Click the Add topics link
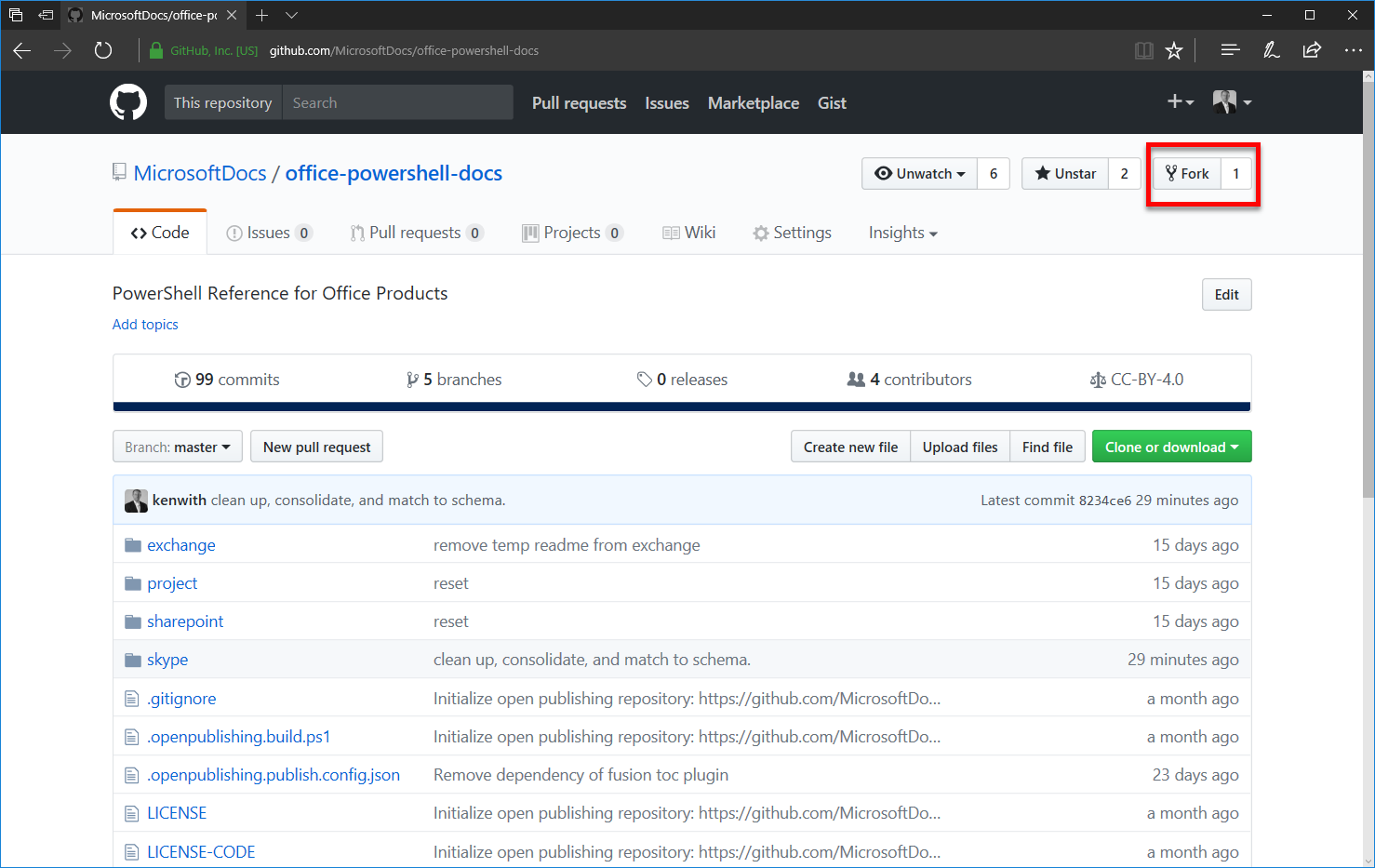 pos(145,325)
